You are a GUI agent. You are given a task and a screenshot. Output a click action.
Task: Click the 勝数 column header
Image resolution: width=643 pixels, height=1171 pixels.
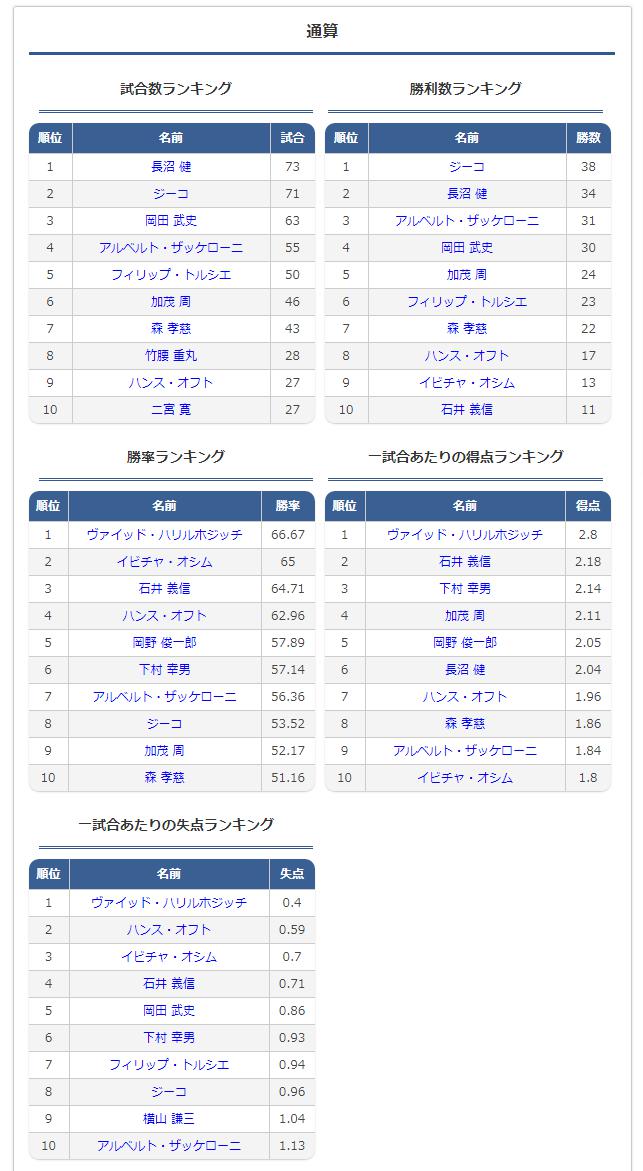(588, 138)
